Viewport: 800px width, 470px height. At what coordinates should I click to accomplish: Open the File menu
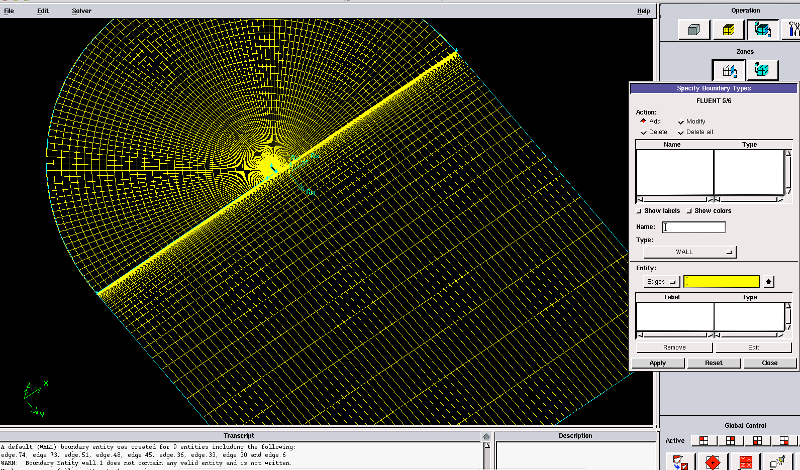point(9,11)
